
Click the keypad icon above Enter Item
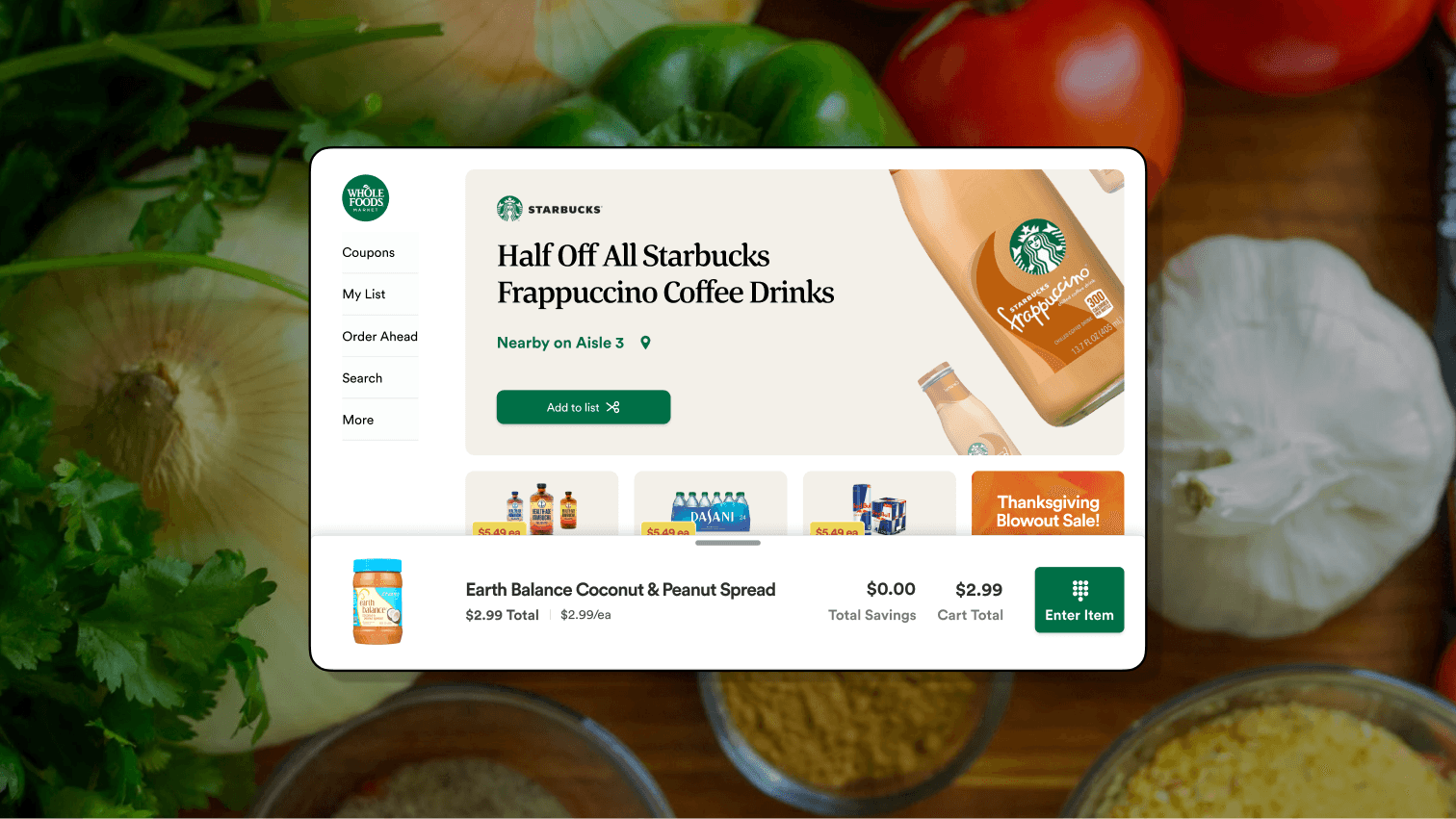click(x=1079, y=590)
